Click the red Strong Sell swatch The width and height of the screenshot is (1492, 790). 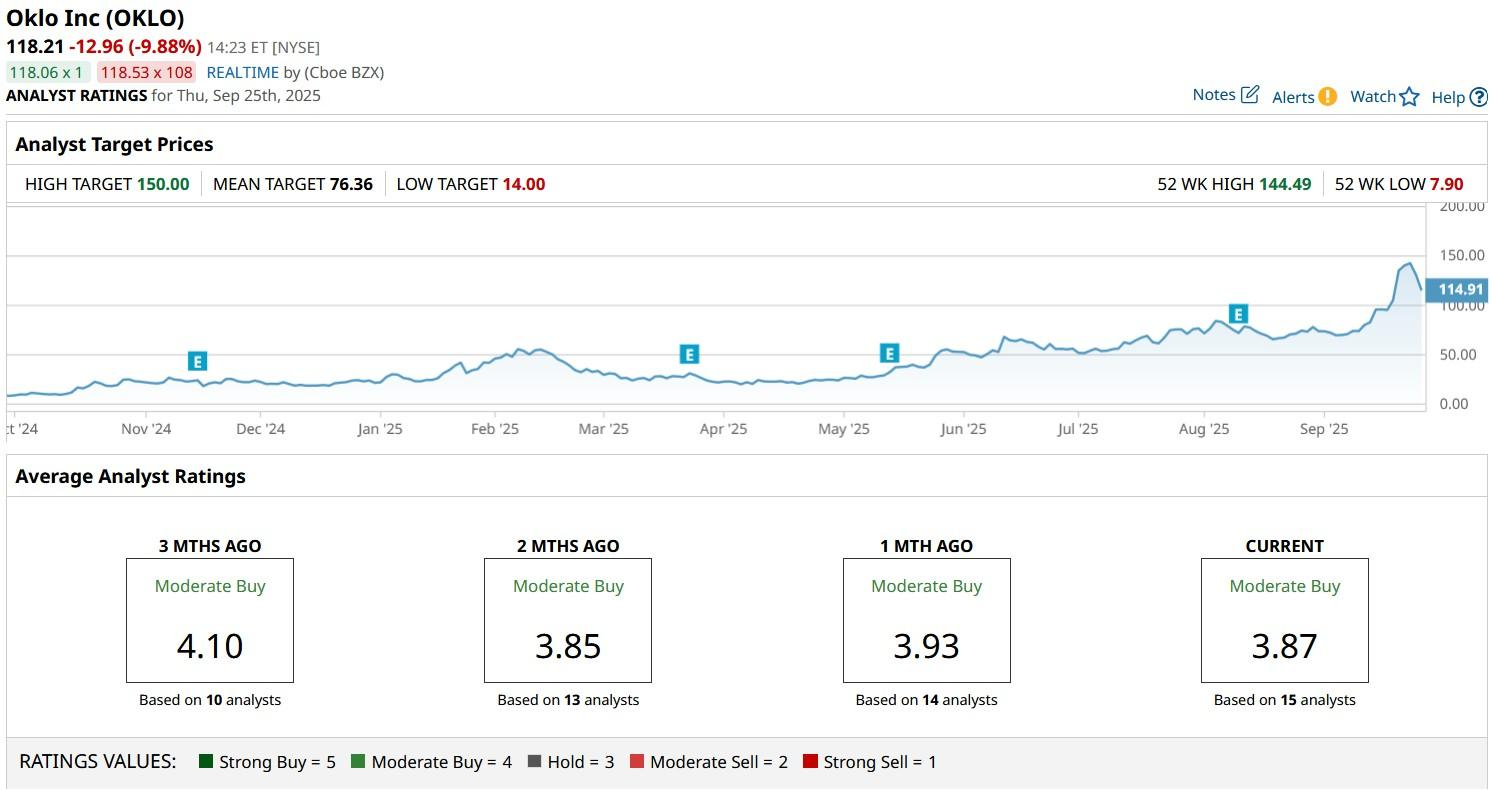810,762
